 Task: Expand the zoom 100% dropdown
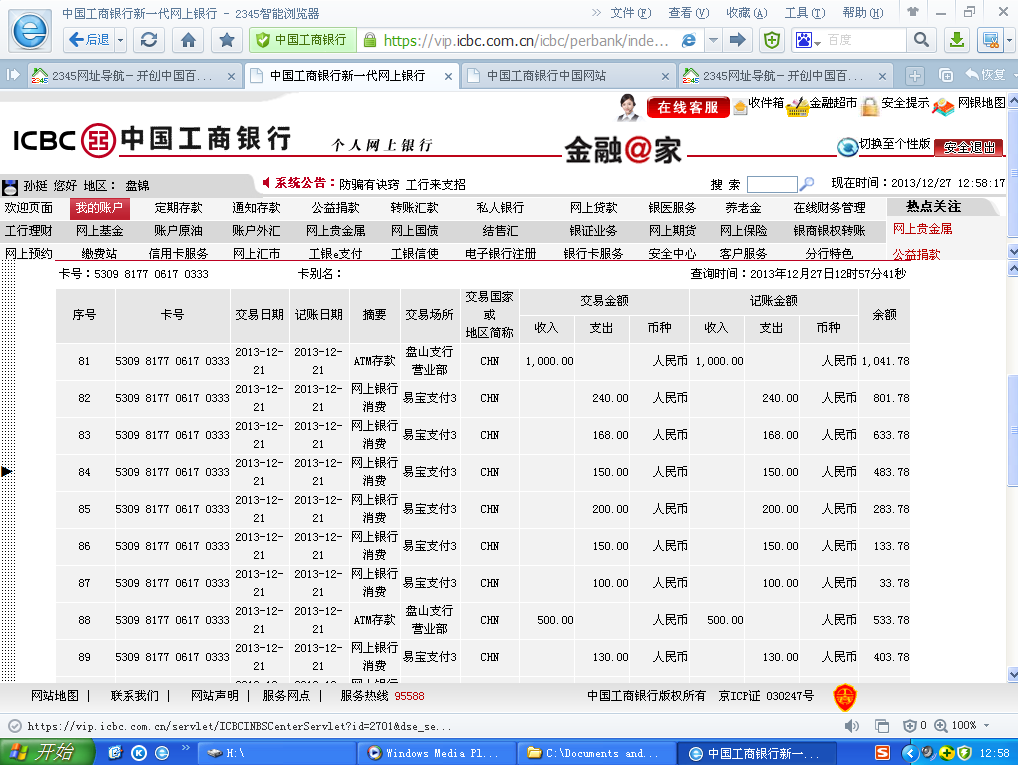[985, 725]
